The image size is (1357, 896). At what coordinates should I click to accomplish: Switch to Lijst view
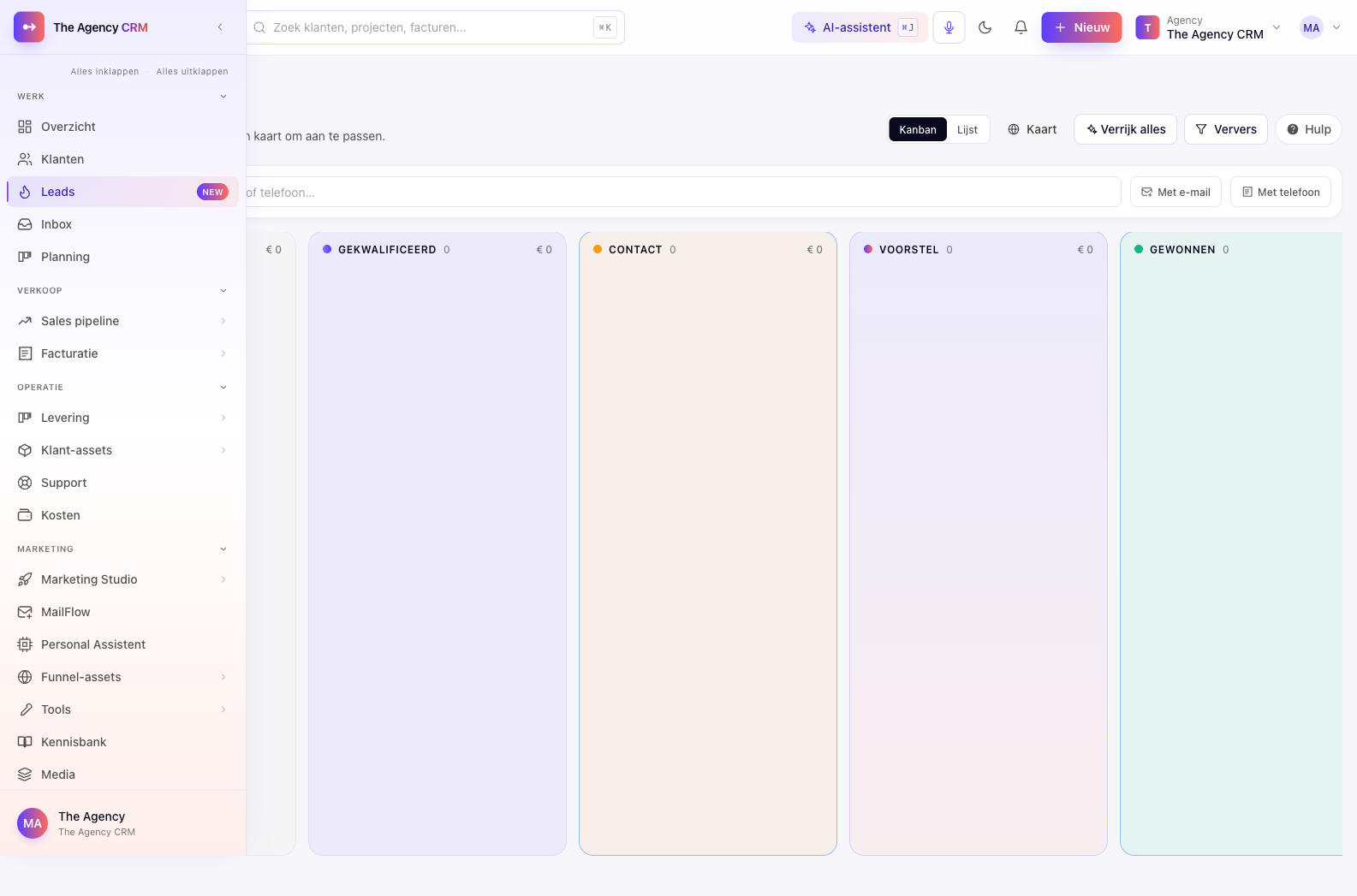point(967,129)
